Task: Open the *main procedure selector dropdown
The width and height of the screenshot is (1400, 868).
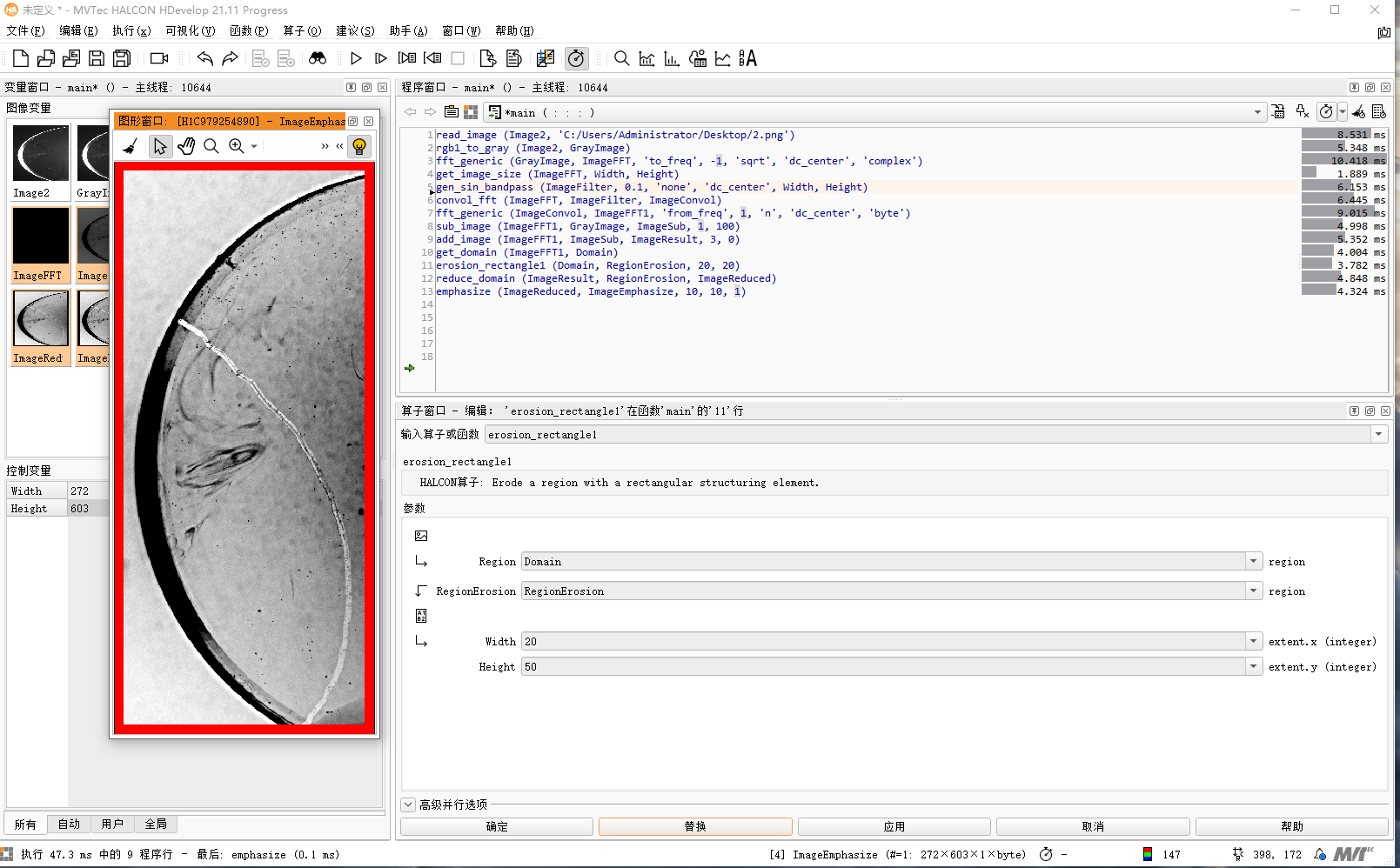Action: (1257, 112)
